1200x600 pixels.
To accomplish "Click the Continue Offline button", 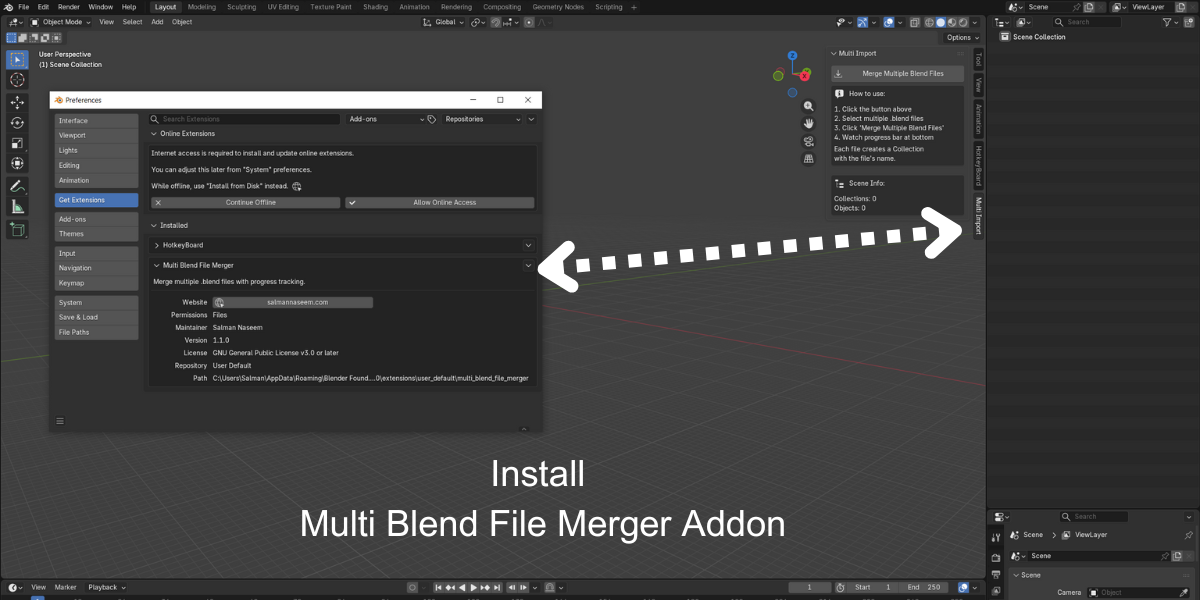I will (x=246, y=202).
